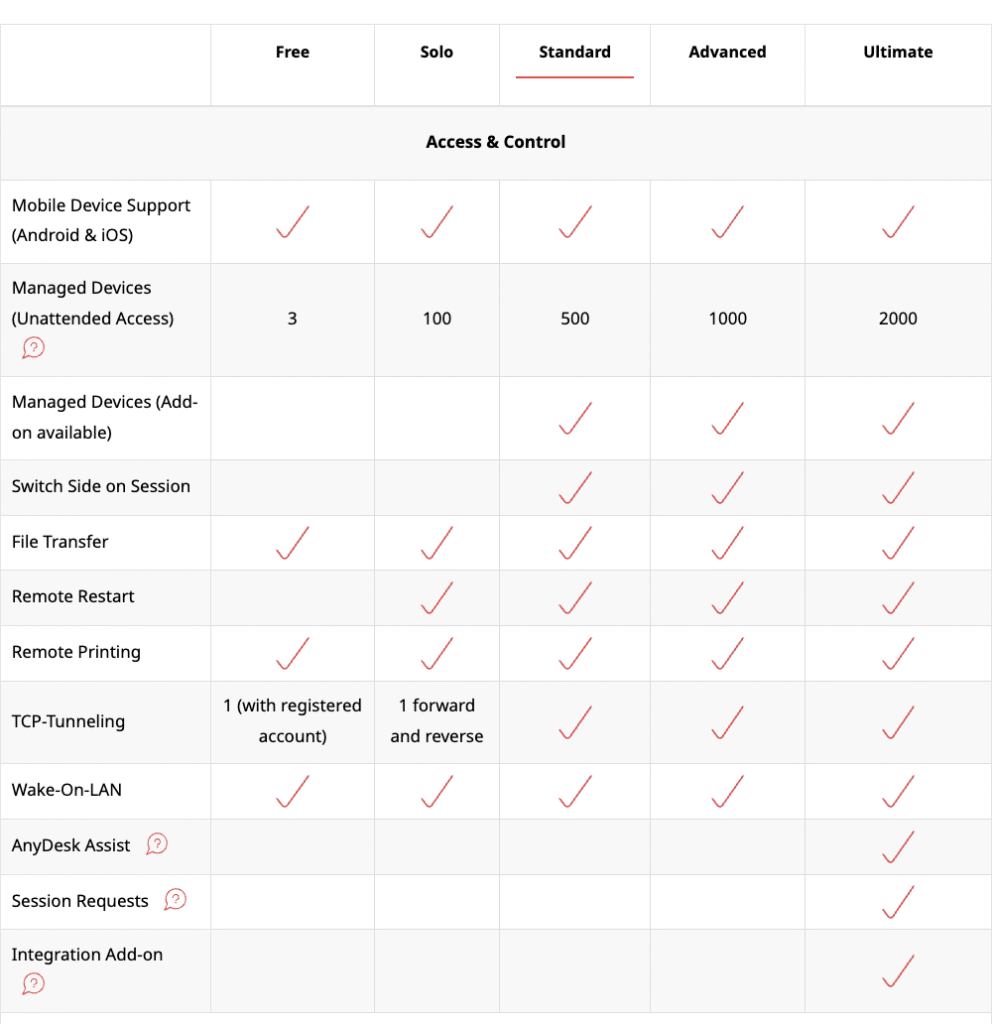Click the AnyDesk Assist help icon
The image size is (992, 1024).
click(x=157, y=845)
